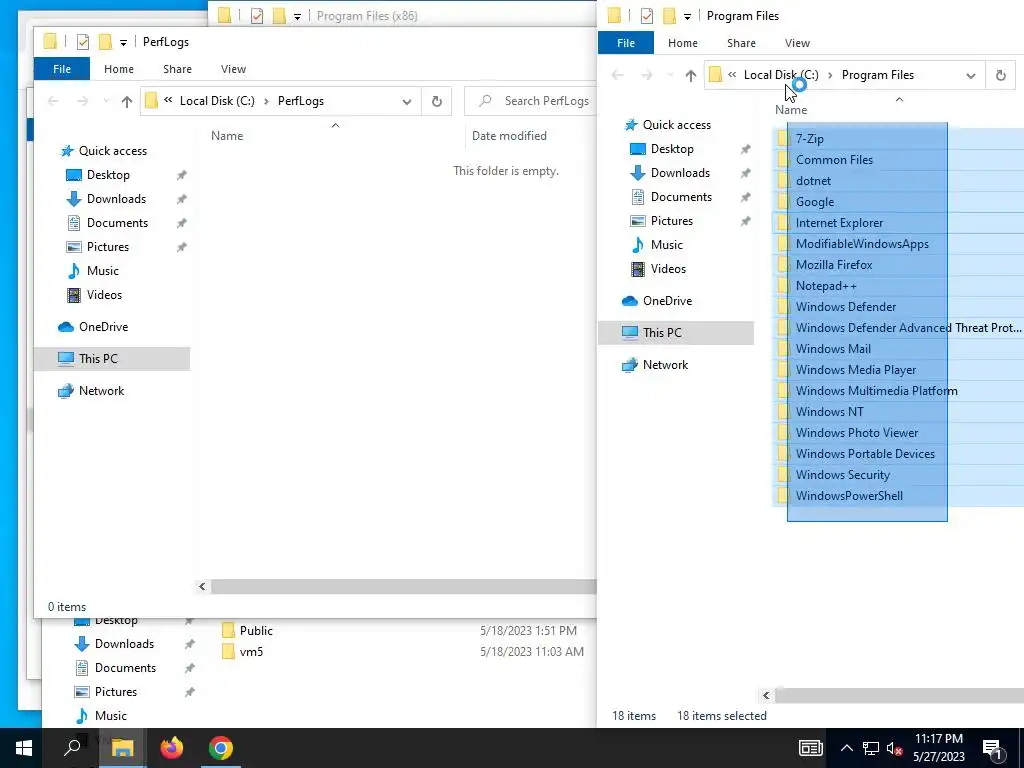Select the Mozilla Firefox folder
1024x768 pixels.
[x=834, y=264]
